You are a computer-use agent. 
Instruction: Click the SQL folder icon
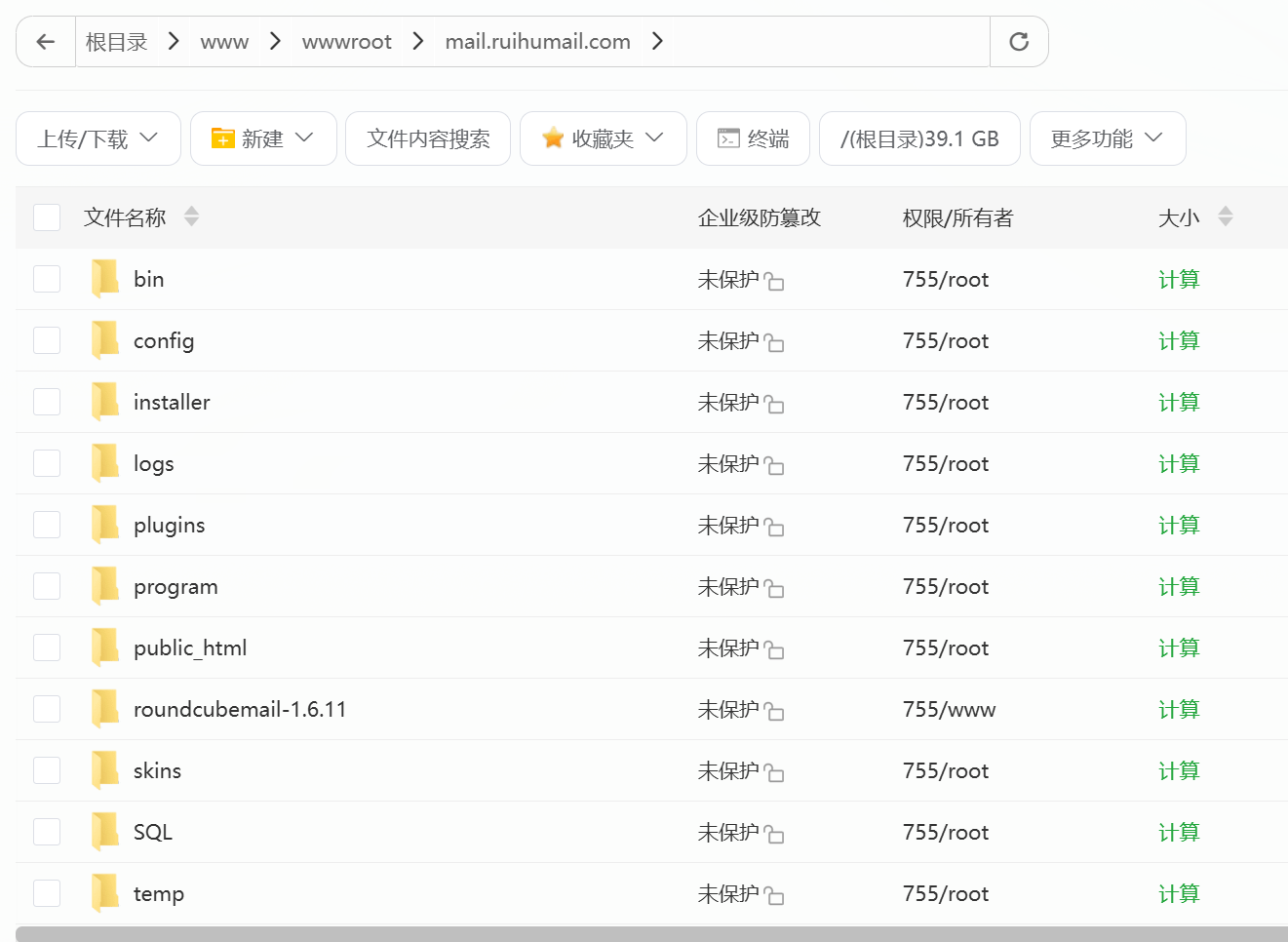point(104,832)
